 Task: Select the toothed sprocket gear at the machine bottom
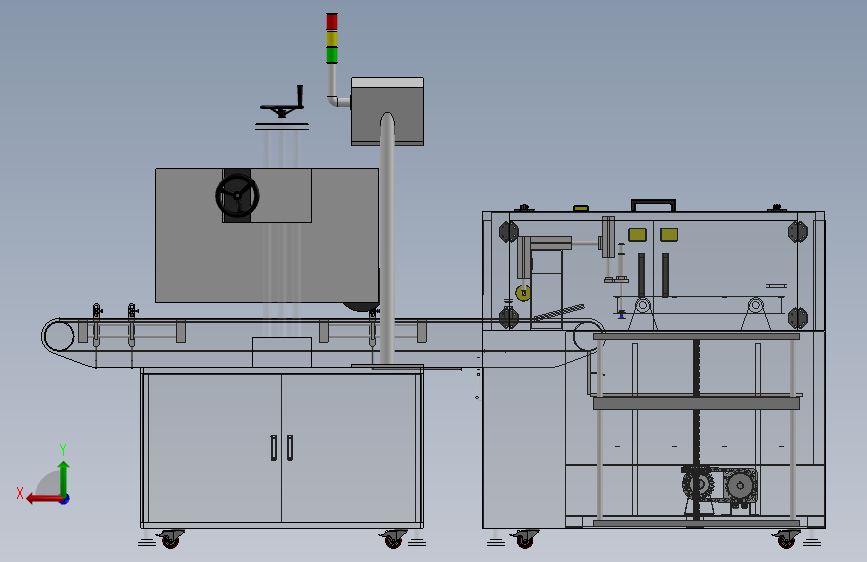[x=698, y=485]
